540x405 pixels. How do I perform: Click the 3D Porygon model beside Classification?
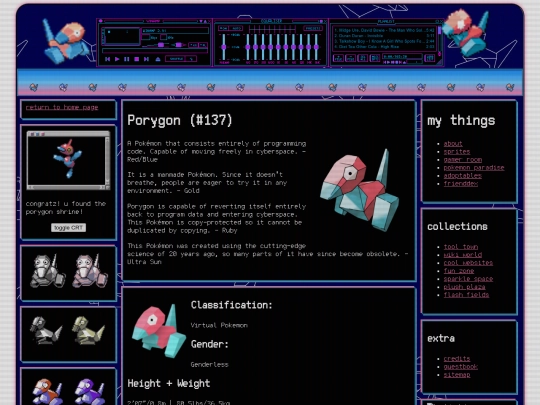(x=159, y=331)
